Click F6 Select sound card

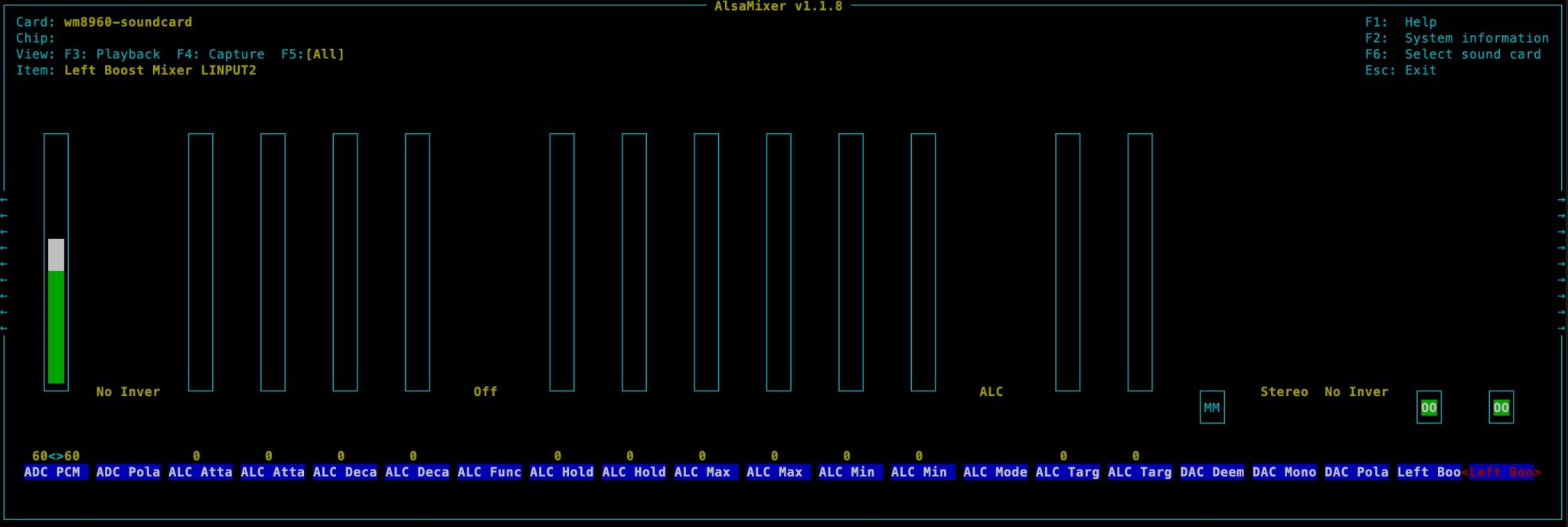pos(1452,54)
